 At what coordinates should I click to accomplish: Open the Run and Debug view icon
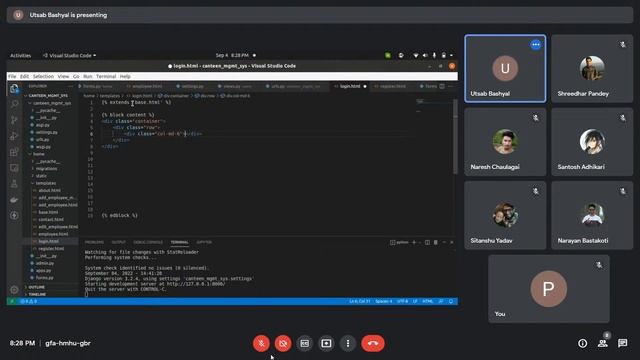[14, 136]
